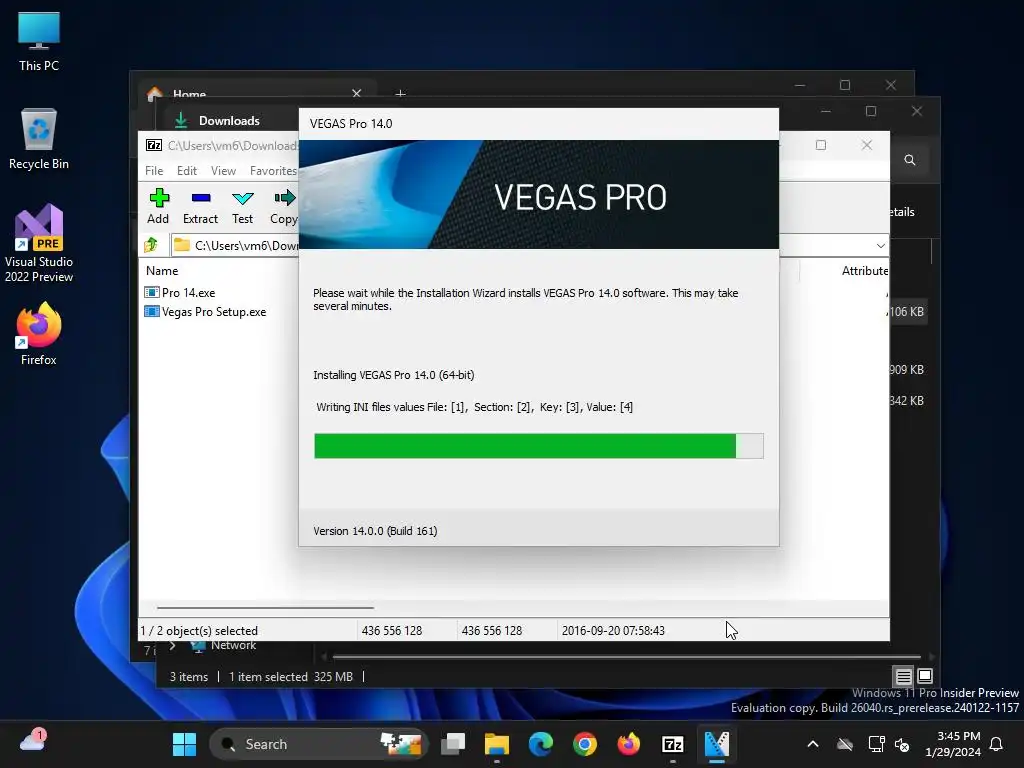Open Google Chrome from taskbar

point(584,744)
